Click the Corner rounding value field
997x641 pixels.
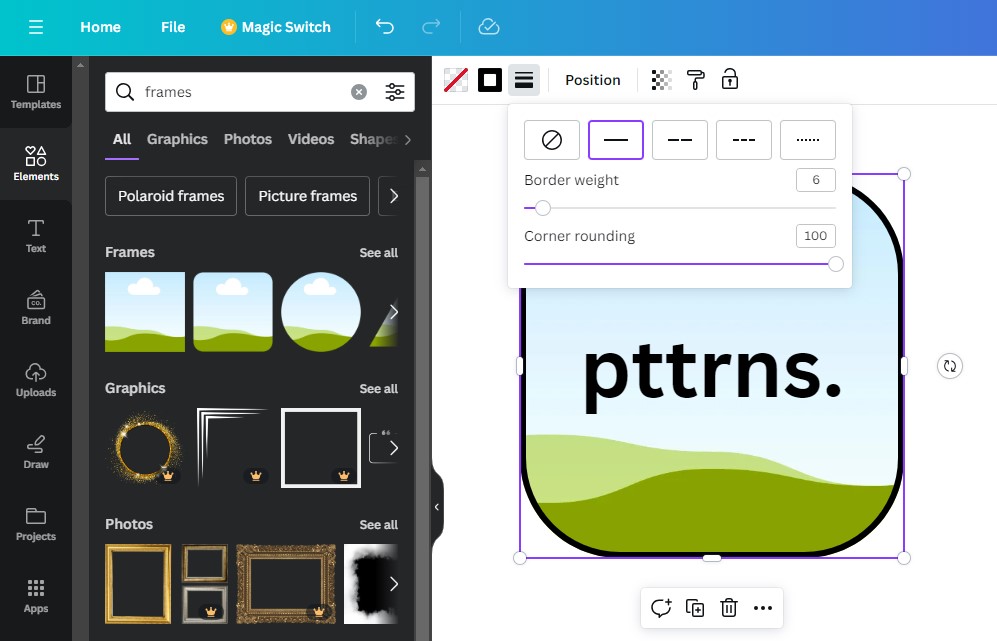[816, 236]
